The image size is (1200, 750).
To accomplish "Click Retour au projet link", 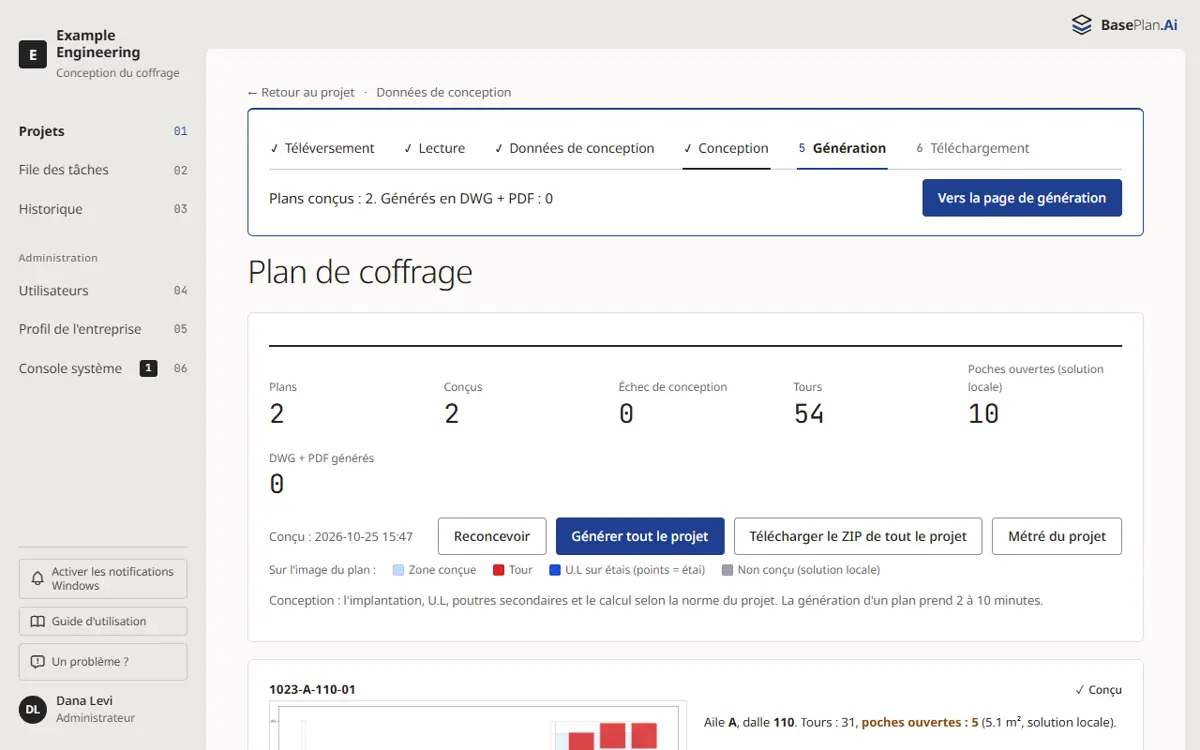I will pyautogui.click(x=301, y=92).
